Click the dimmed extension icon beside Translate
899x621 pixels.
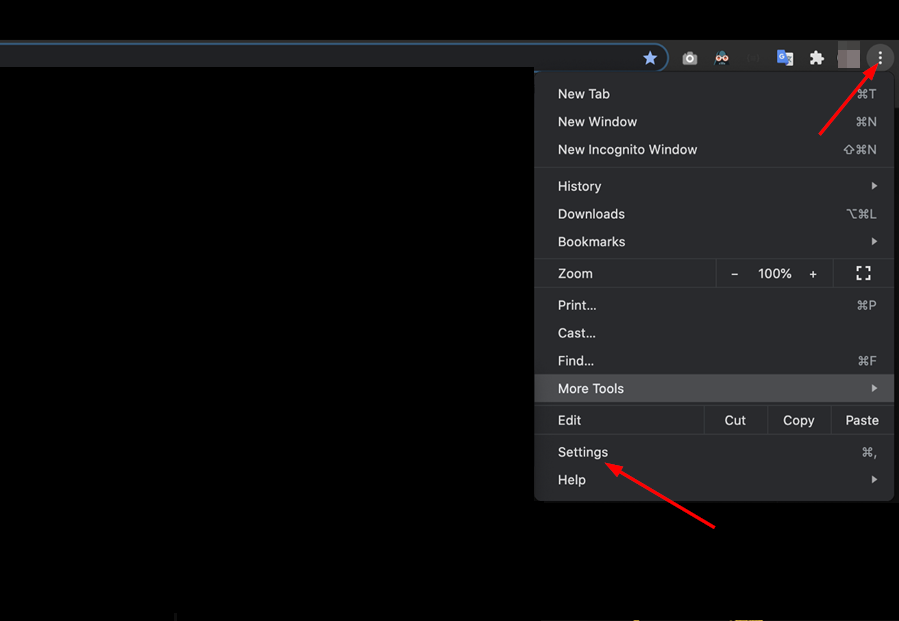753,58
